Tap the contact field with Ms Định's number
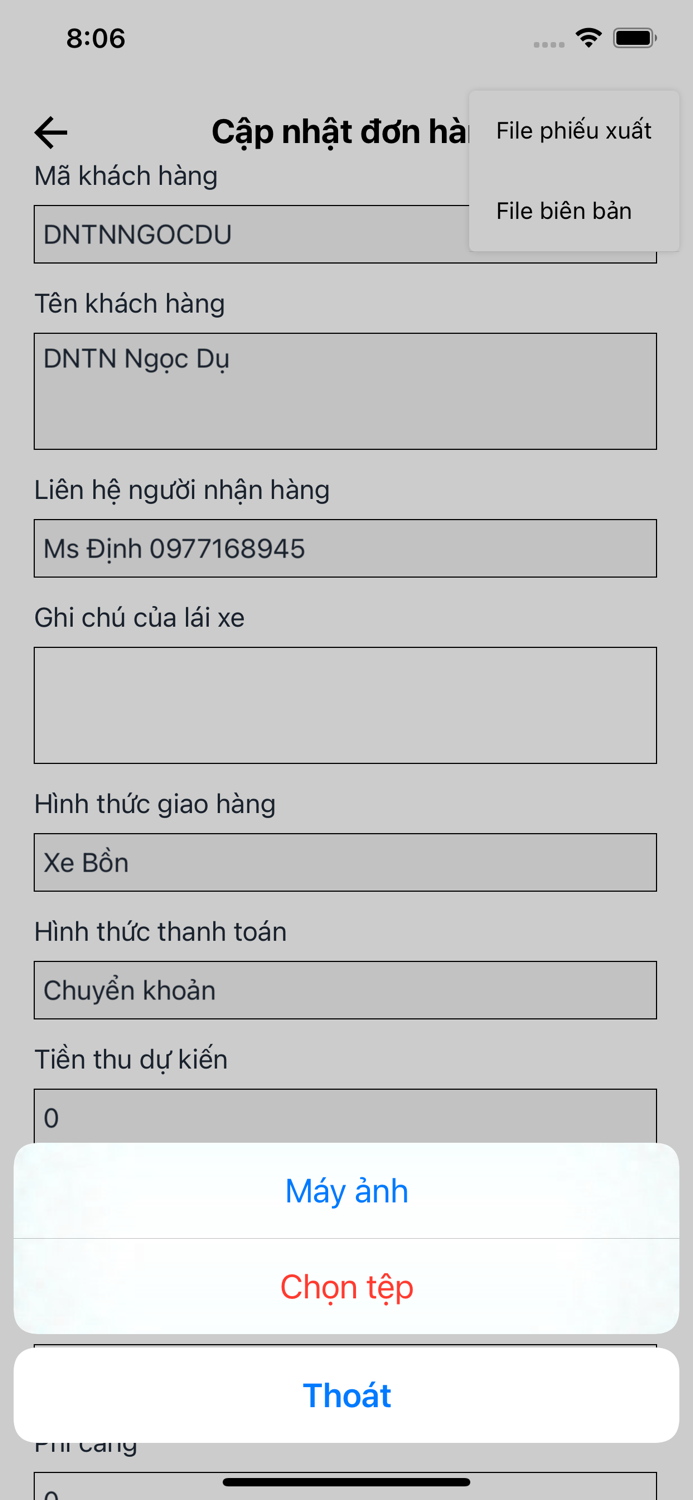The width and height of the screenshot is (693, 1500). (345, 548)
